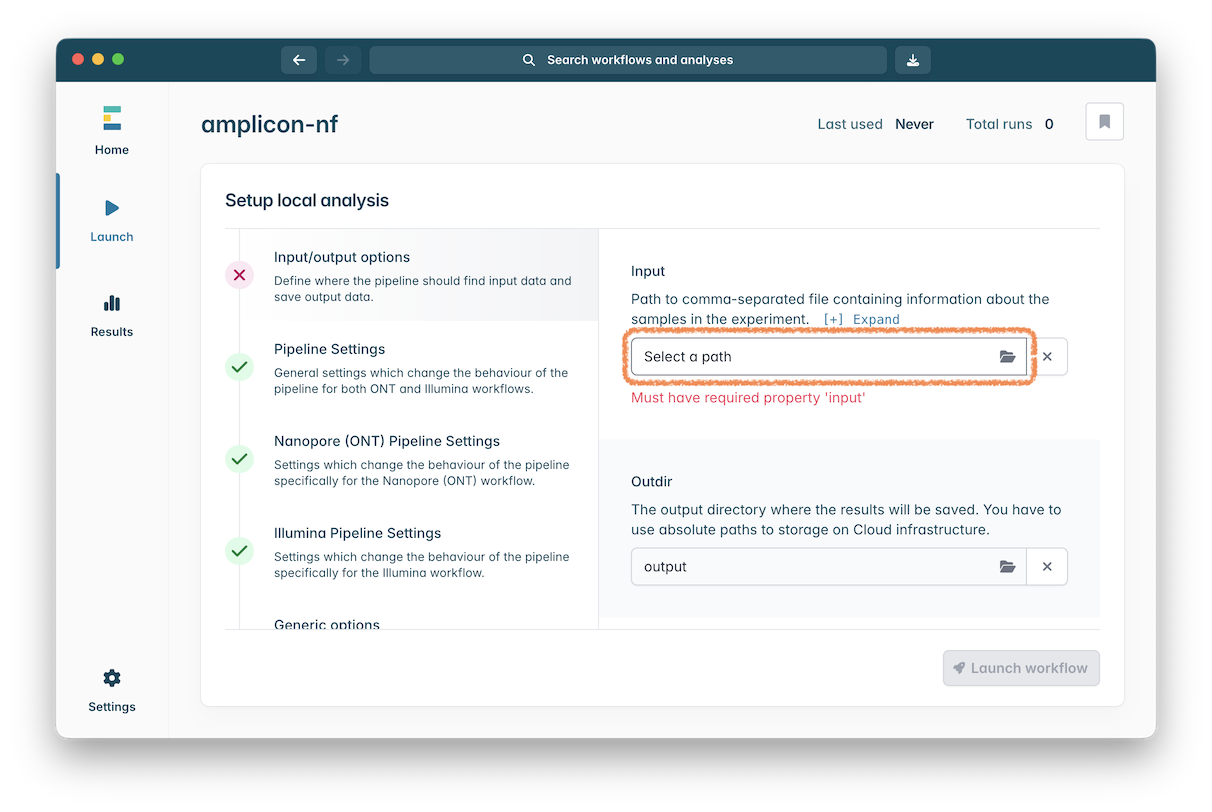Click the Home logo icon in sidebar
This screenshot has height=812, width=1212.
point(111,119)
